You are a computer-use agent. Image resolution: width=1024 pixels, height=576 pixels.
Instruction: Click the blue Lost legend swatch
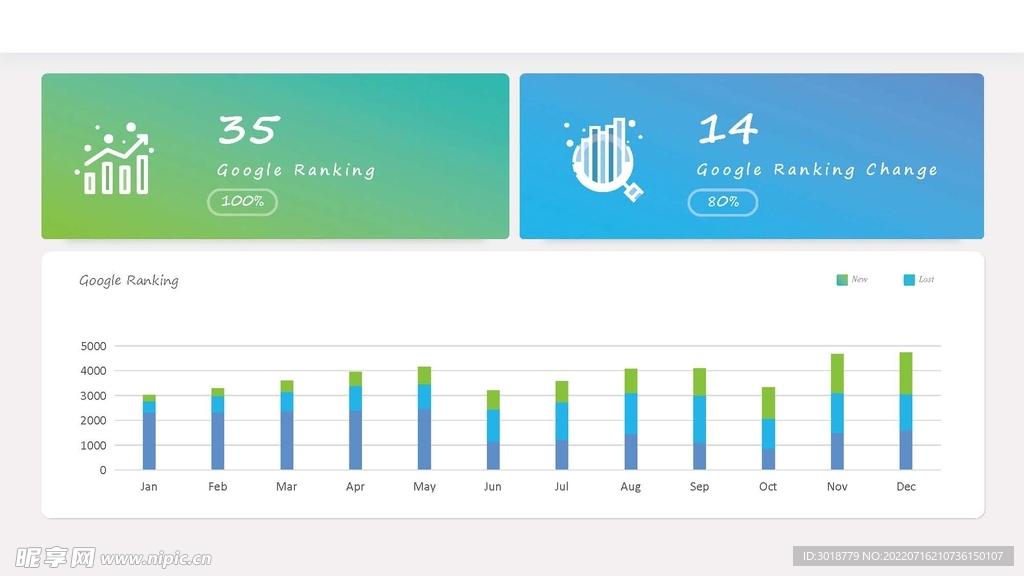coord(909,280)
